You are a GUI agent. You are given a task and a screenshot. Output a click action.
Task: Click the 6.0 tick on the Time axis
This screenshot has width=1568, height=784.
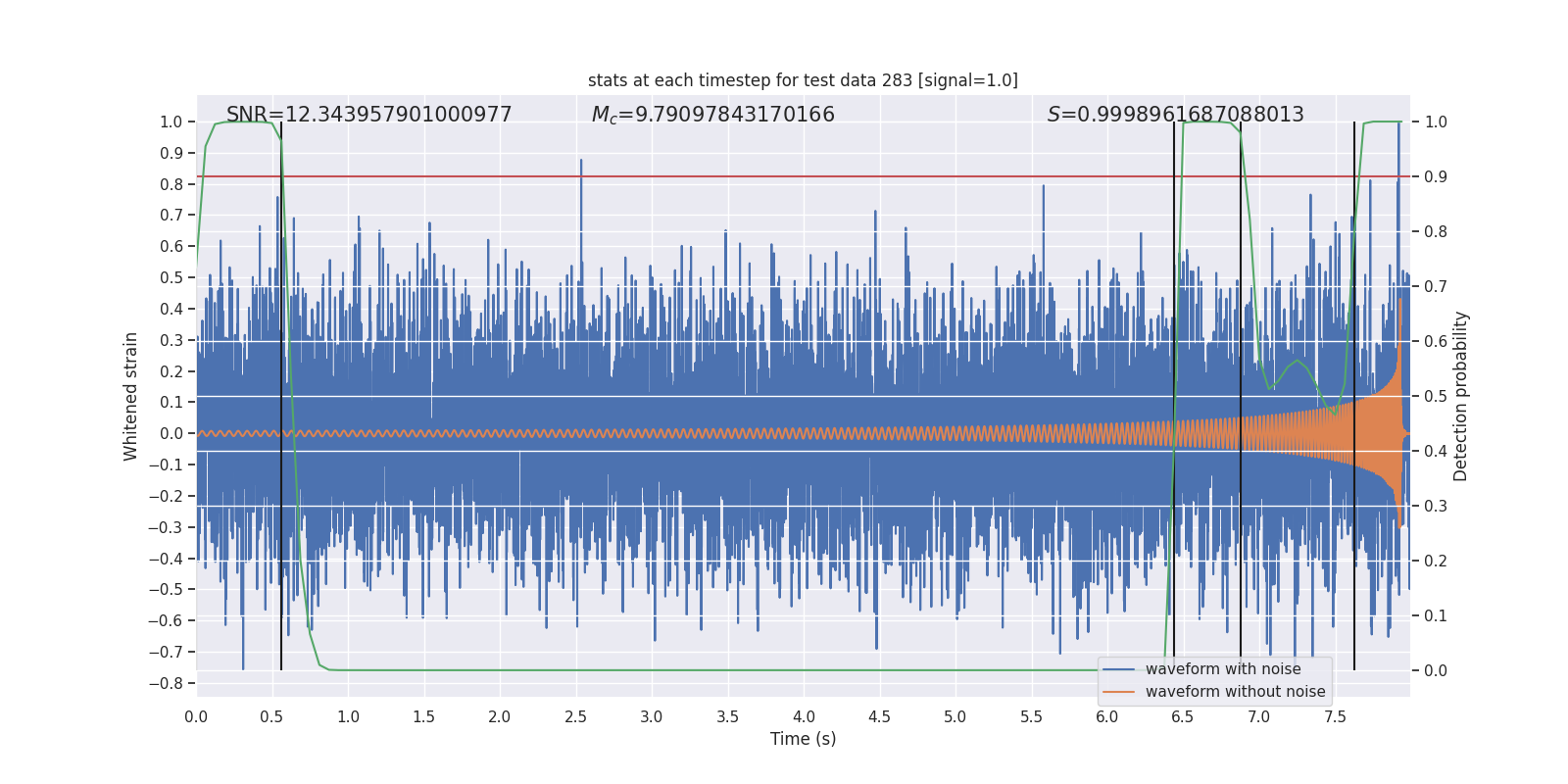[x=1107, y=716]
